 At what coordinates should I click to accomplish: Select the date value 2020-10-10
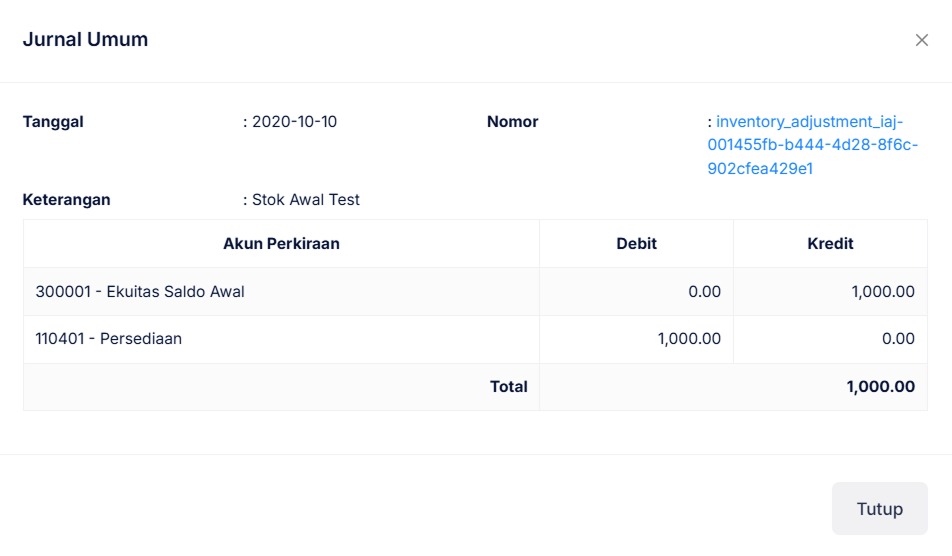[294, 122]
